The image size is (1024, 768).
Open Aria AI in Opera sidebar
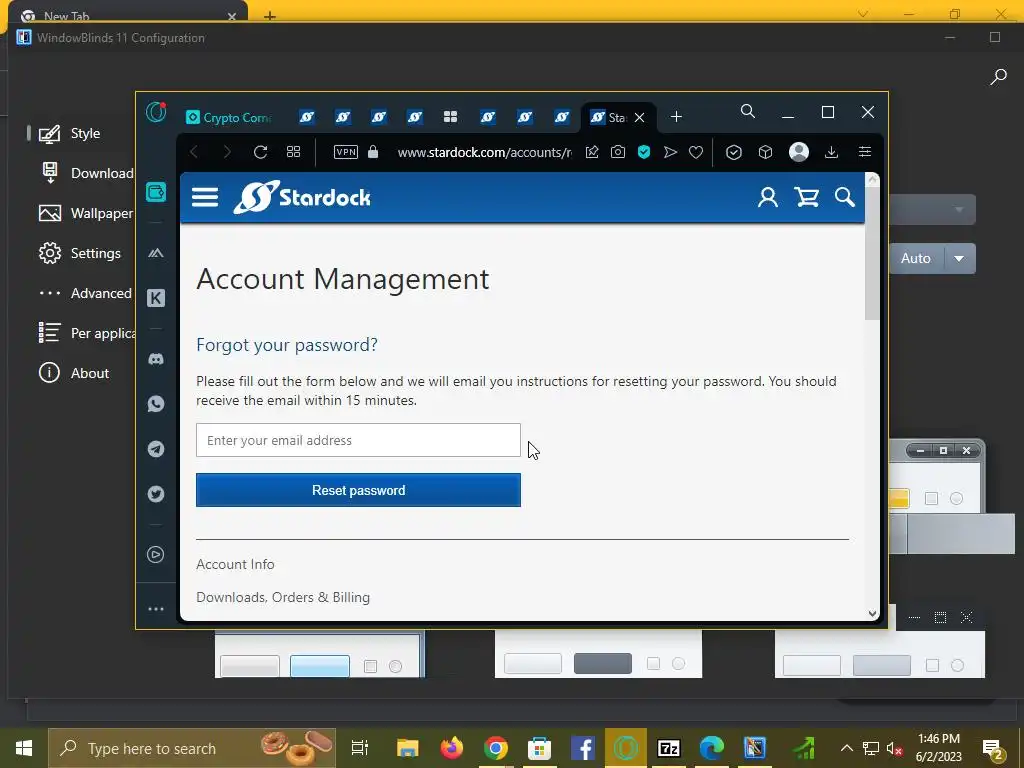(155, 253)
